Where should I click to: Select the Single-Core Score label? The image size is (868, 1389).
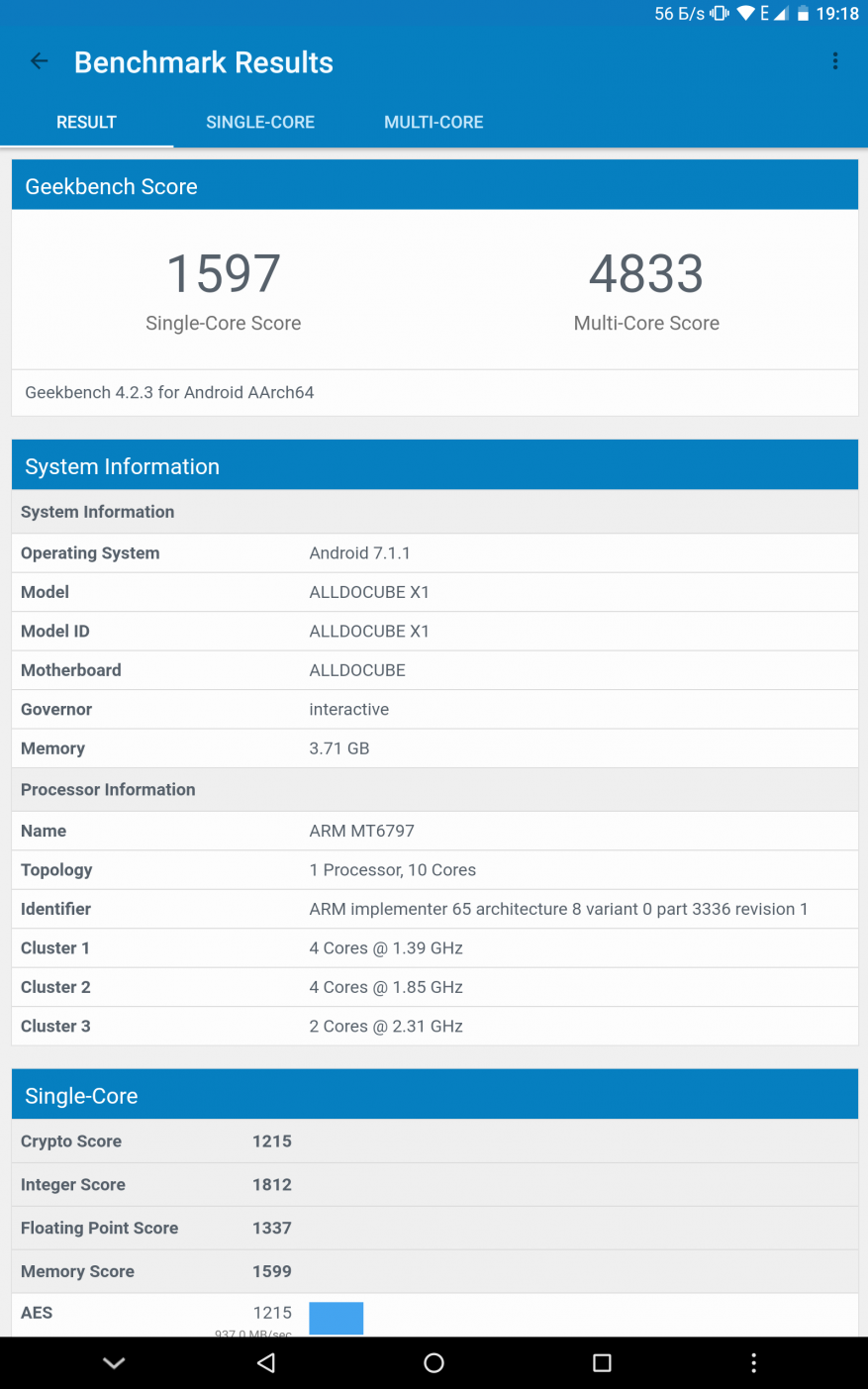coord(224,323)
